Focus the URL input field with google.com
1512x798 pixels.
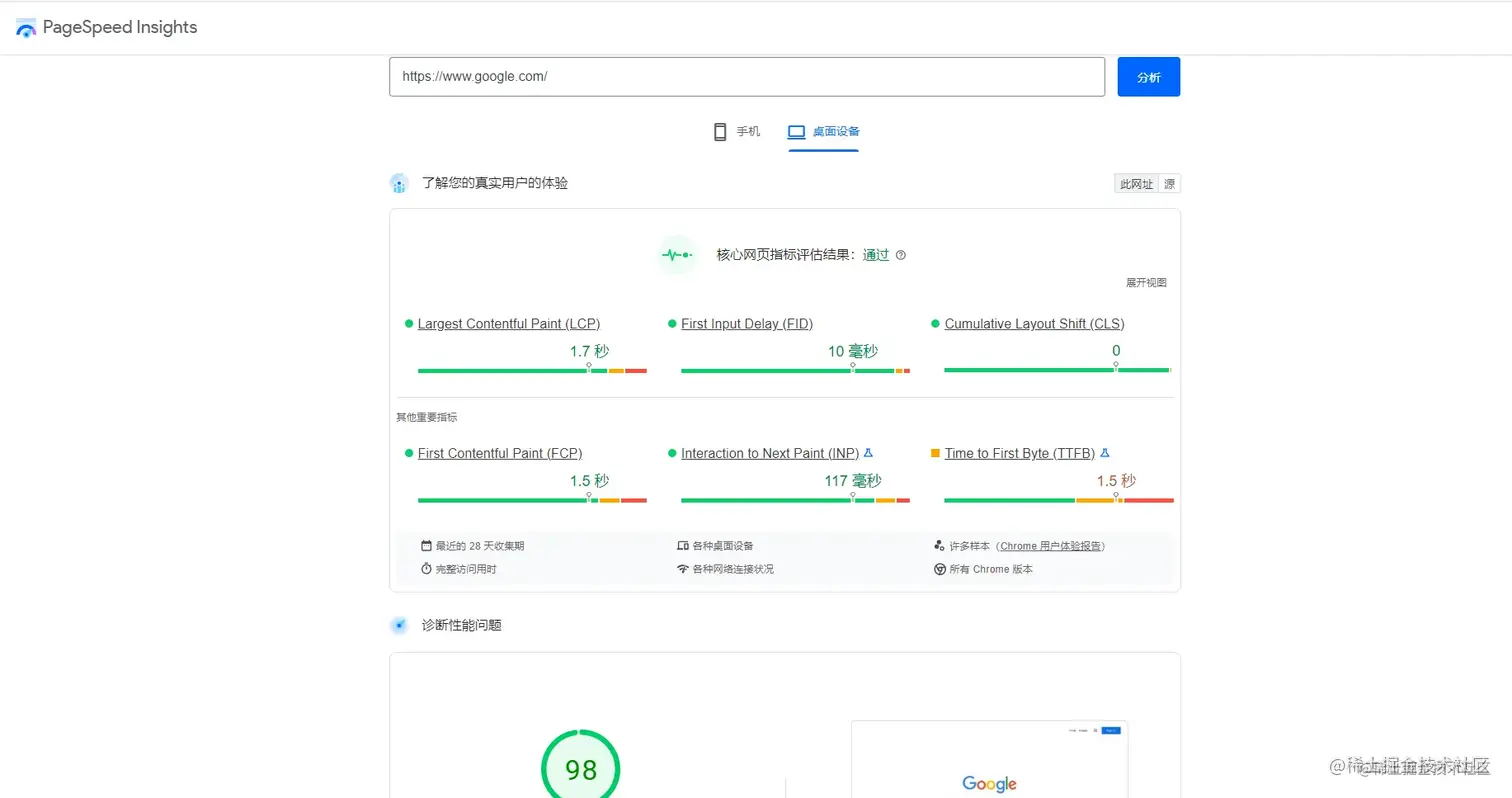click(x=746, y=76)
